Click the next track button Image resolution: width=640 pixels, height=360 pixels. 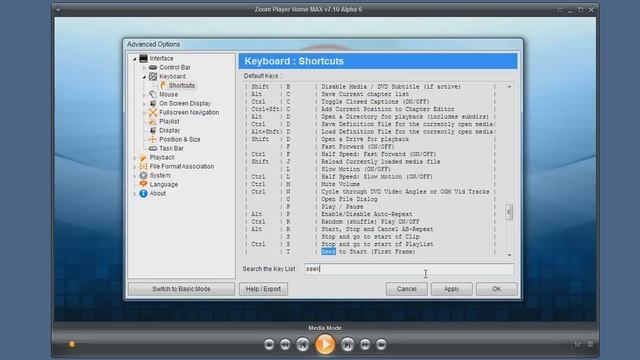pos(347,344)
